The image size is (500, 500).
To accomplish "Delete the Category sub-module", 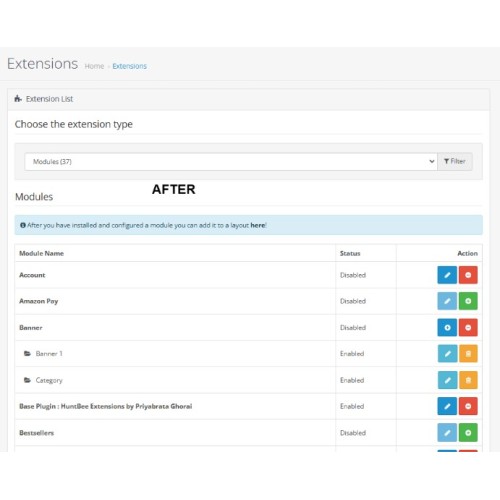I will (468, 380).
